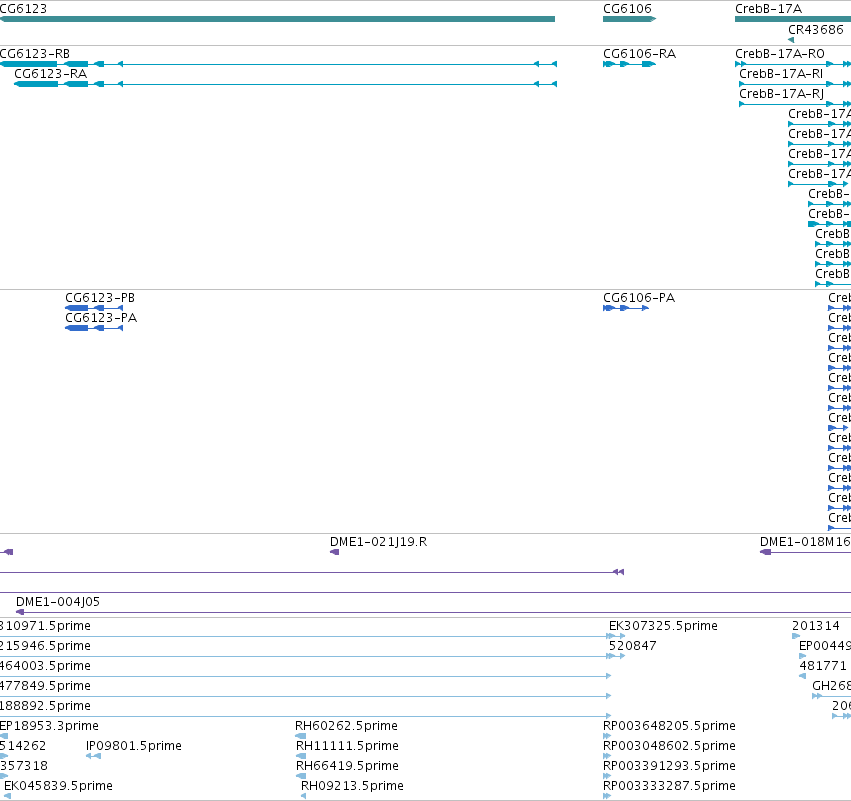Image resolution: width=851 pixels, height=801 pixels.
Task: Click the RH60262.5prime arrow glyph
Action: 301,736
